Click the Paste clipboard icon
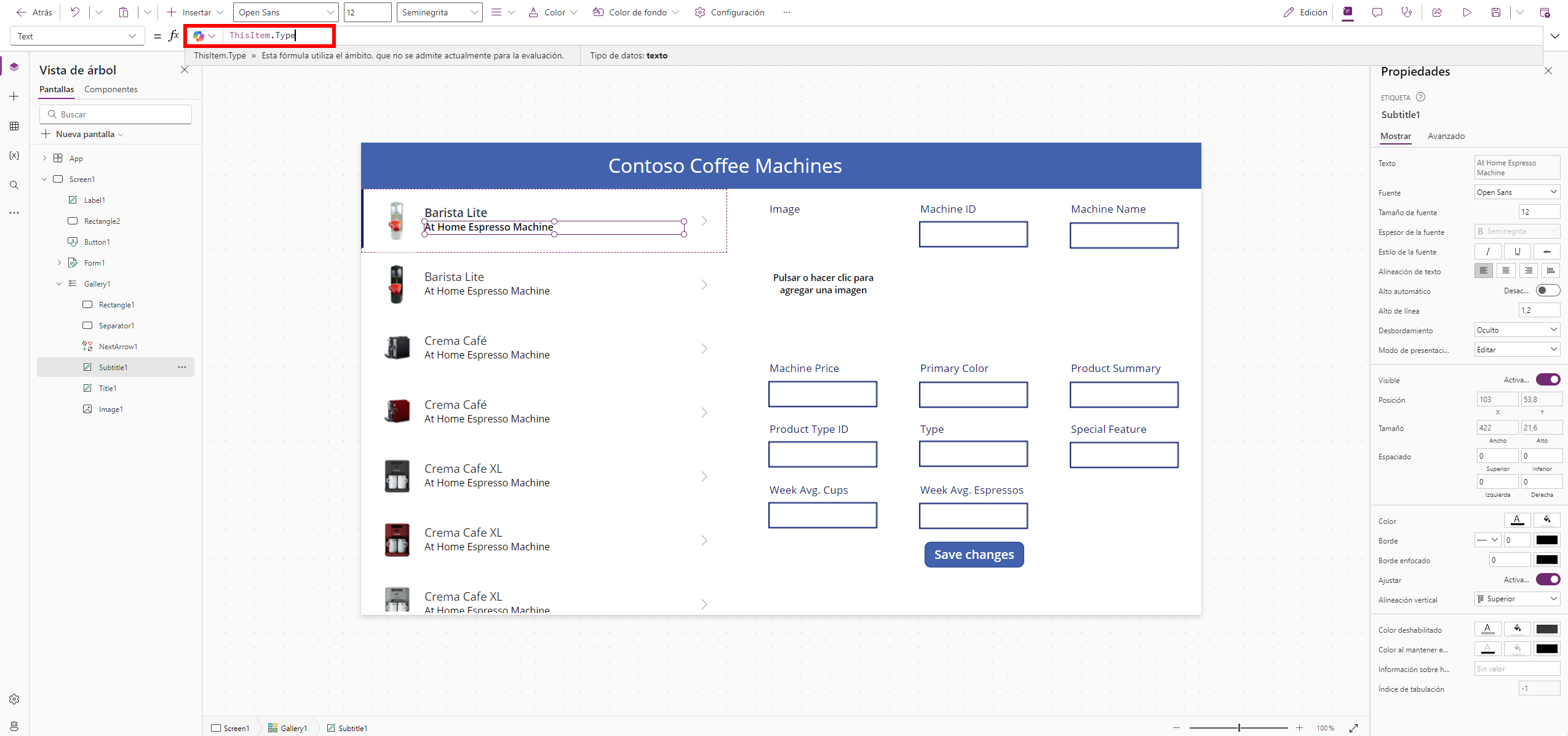 click(x=124, y=12)
